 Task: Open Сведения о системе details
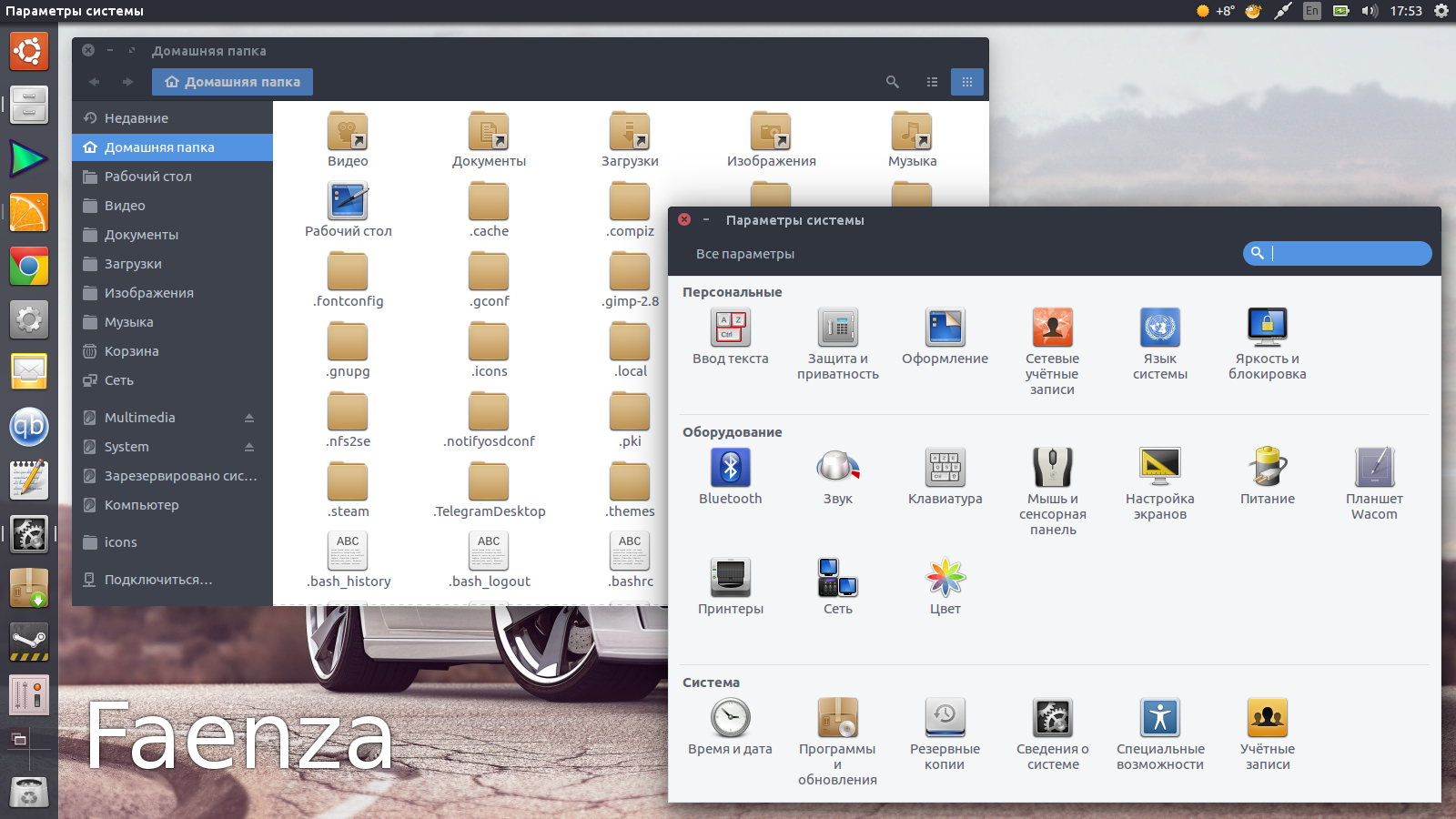click(1052, 718)
